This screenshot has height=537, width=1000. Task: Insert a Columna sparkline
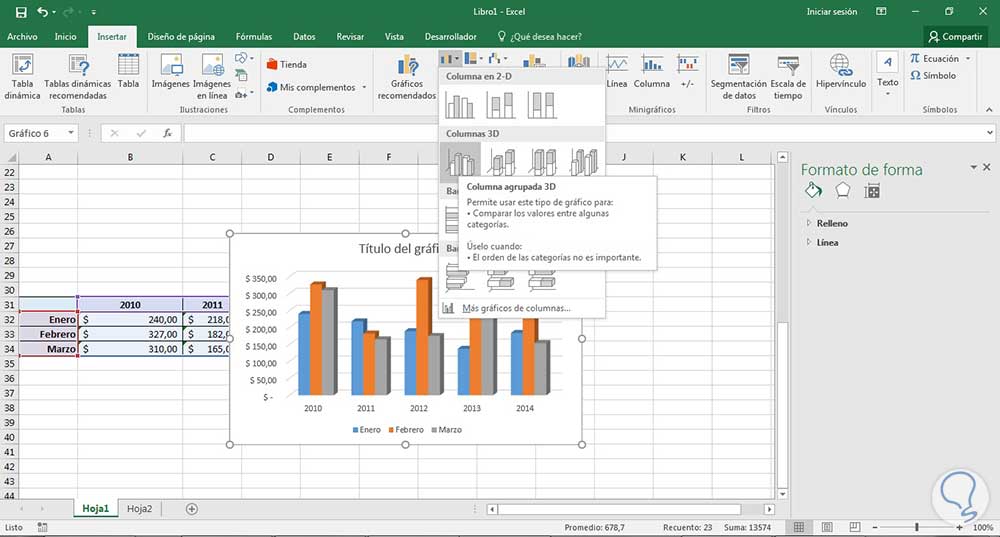652,71
